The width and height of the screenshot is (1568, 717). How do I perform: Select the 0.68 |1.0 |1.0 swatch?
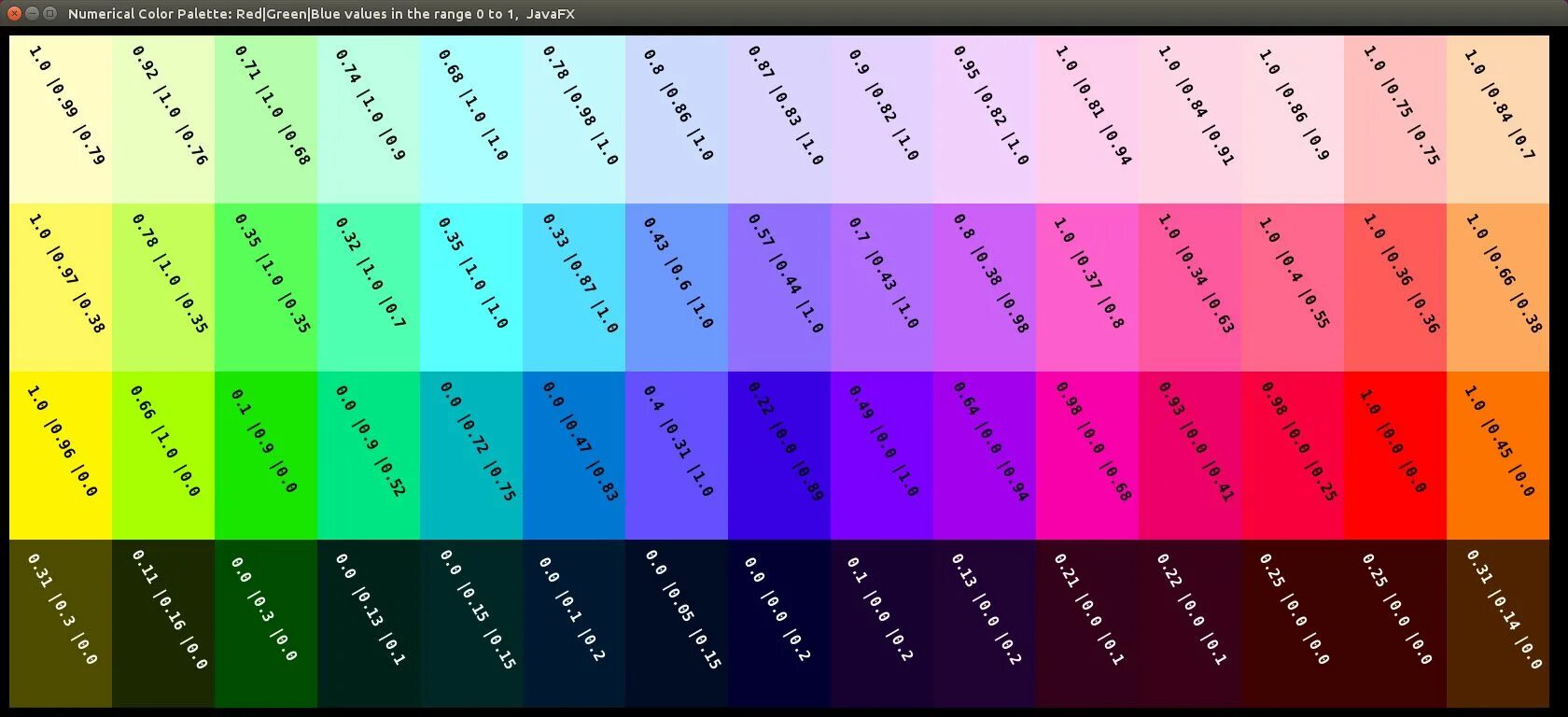471,119
